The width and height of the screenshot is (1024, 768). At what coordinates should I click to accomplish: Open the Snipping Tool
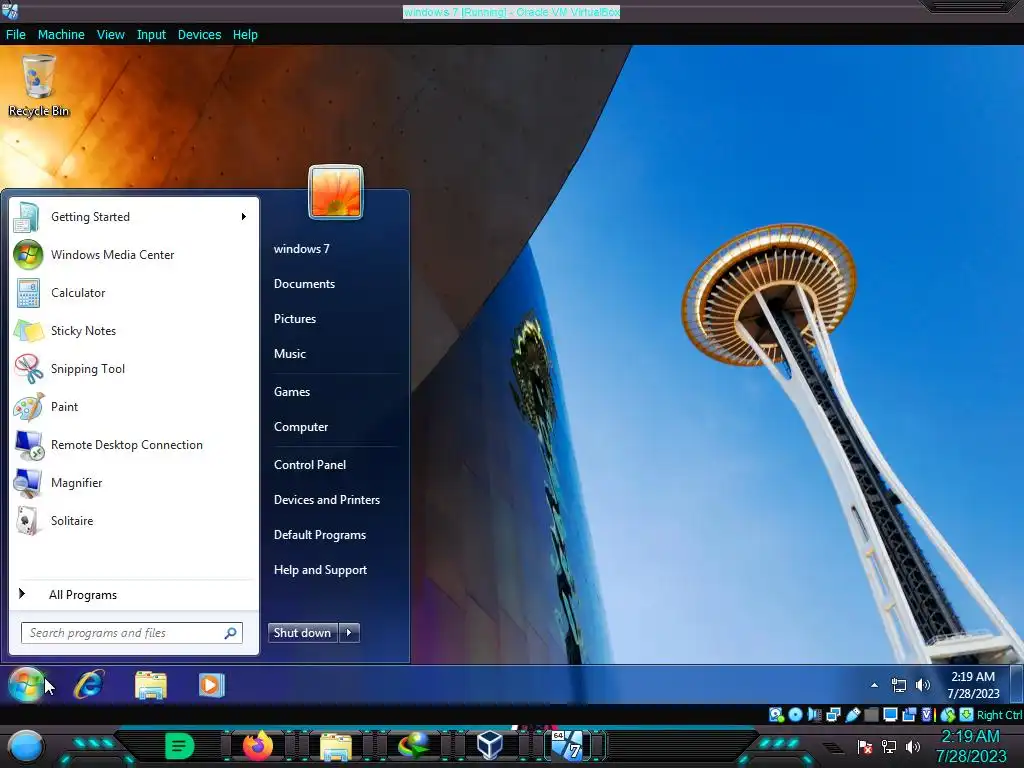click(x=134, y=368)
